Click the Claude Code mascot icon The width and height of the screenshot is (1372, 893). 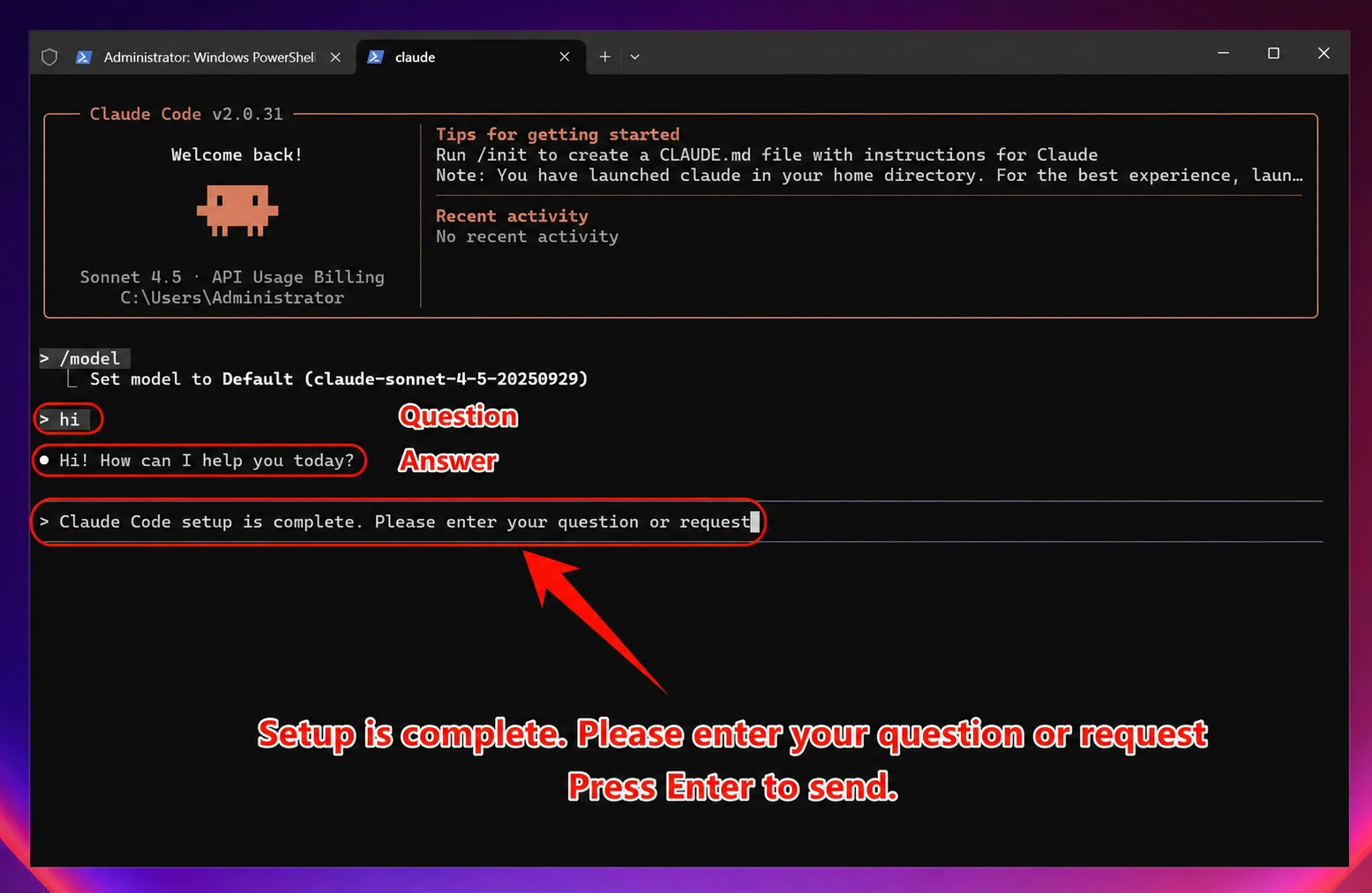(237, 210)
